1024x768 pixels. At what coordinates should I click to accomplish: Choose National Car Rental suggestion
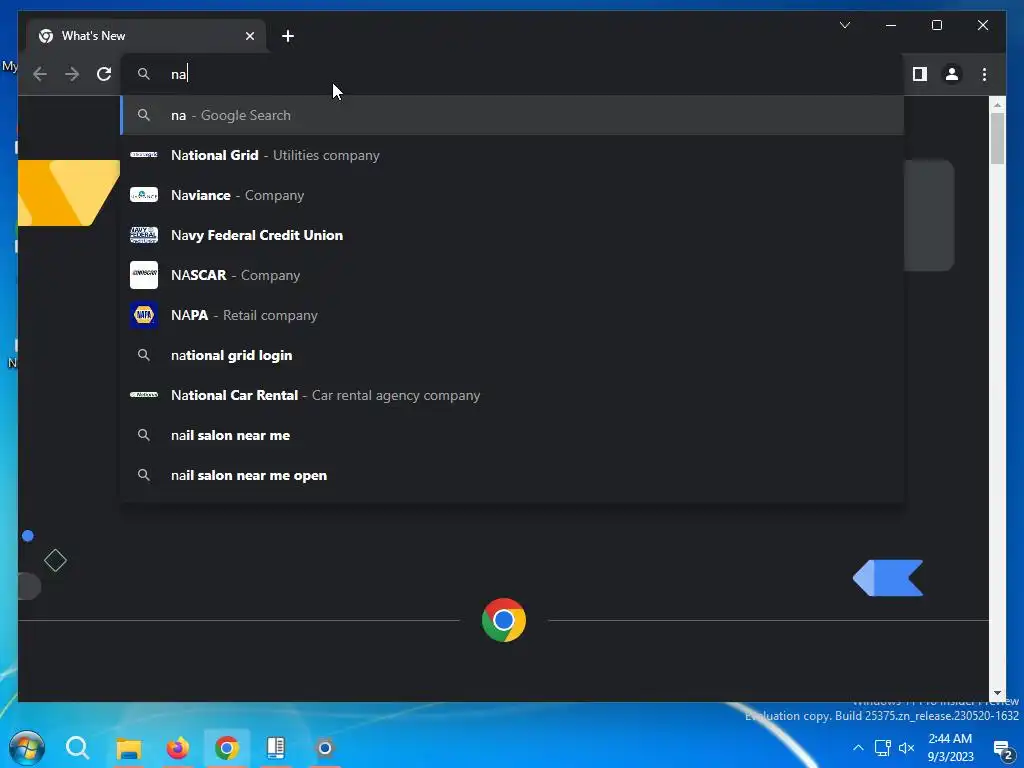512,395
